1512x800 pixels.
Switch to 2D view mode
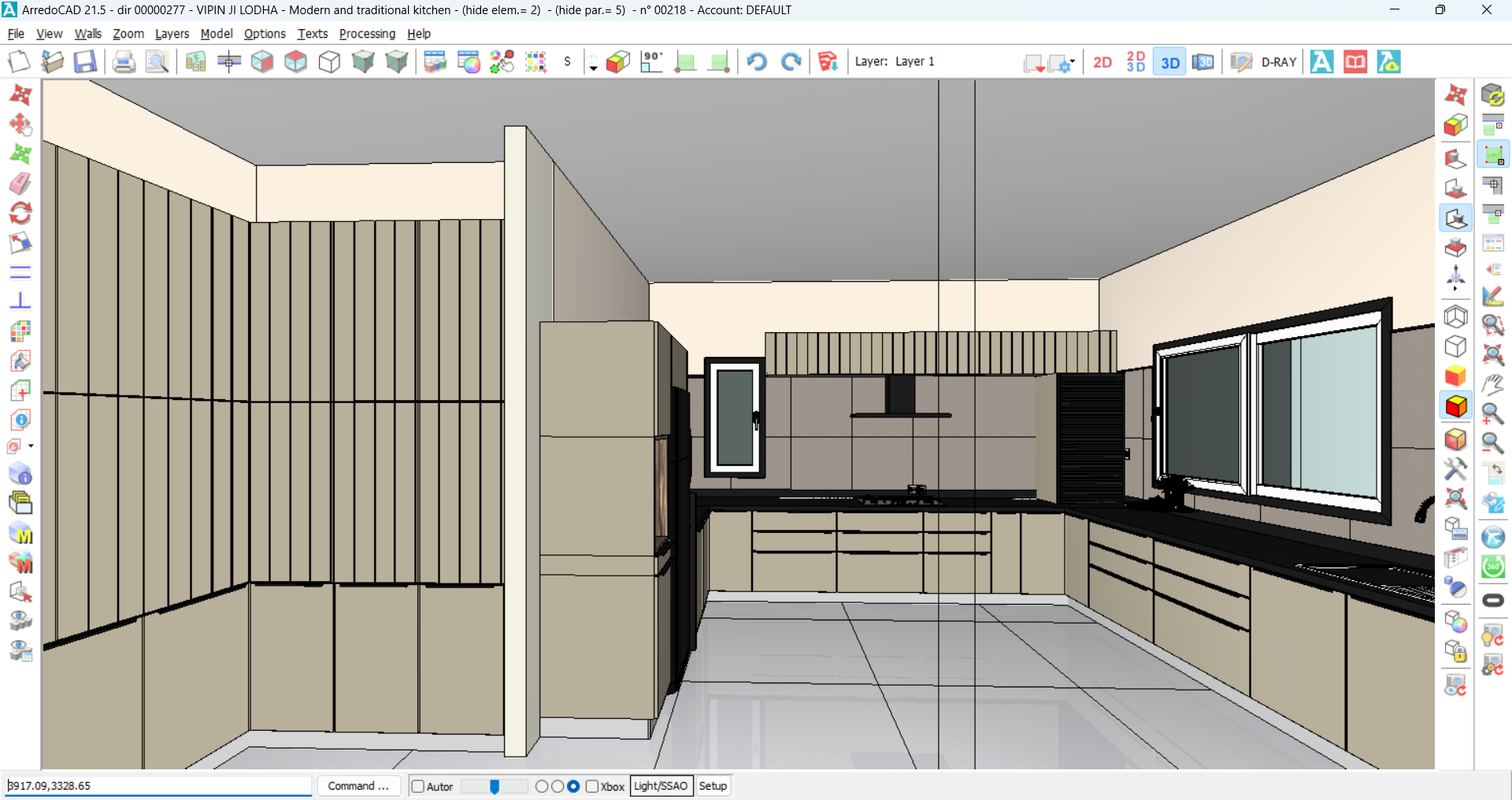pos(1102,61)
